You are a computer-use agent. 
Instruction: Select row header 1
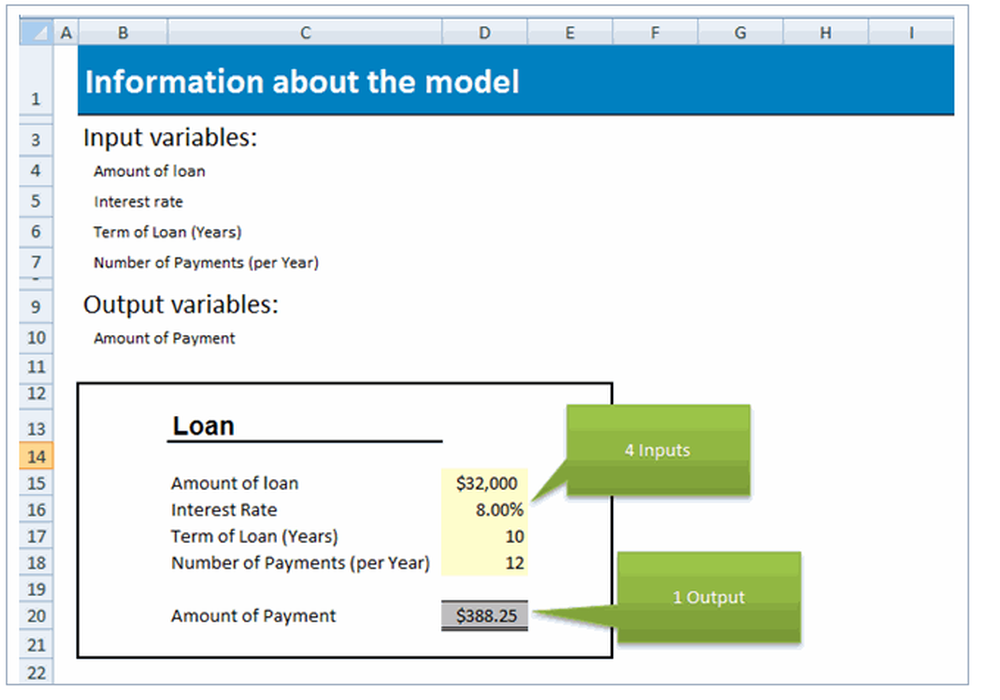pos(35,98)
